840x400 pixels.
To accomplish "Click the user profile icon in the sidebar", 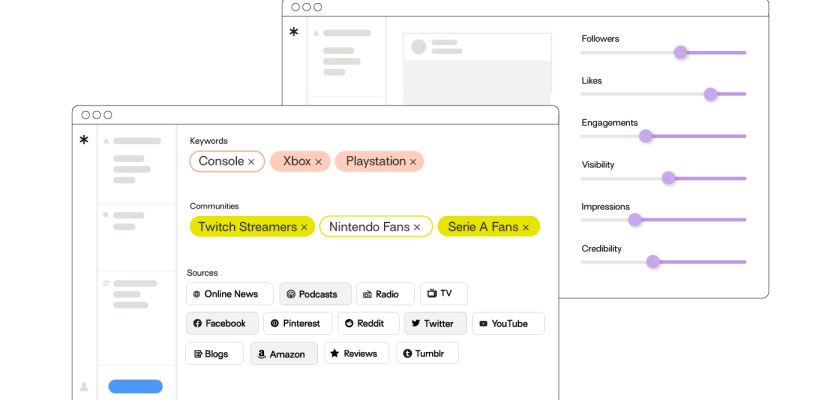I will coord(84,386).
